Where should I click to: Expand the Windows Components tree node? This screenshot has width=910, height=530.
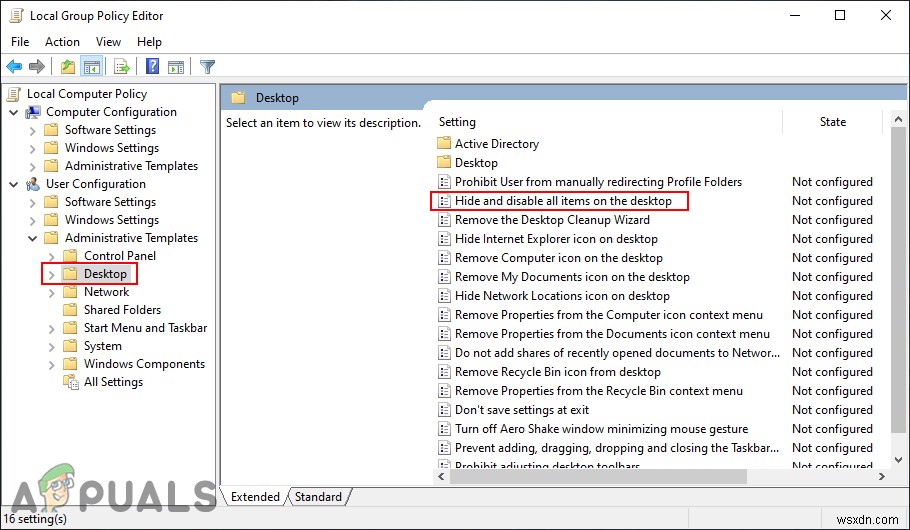[x=52, y=365]
